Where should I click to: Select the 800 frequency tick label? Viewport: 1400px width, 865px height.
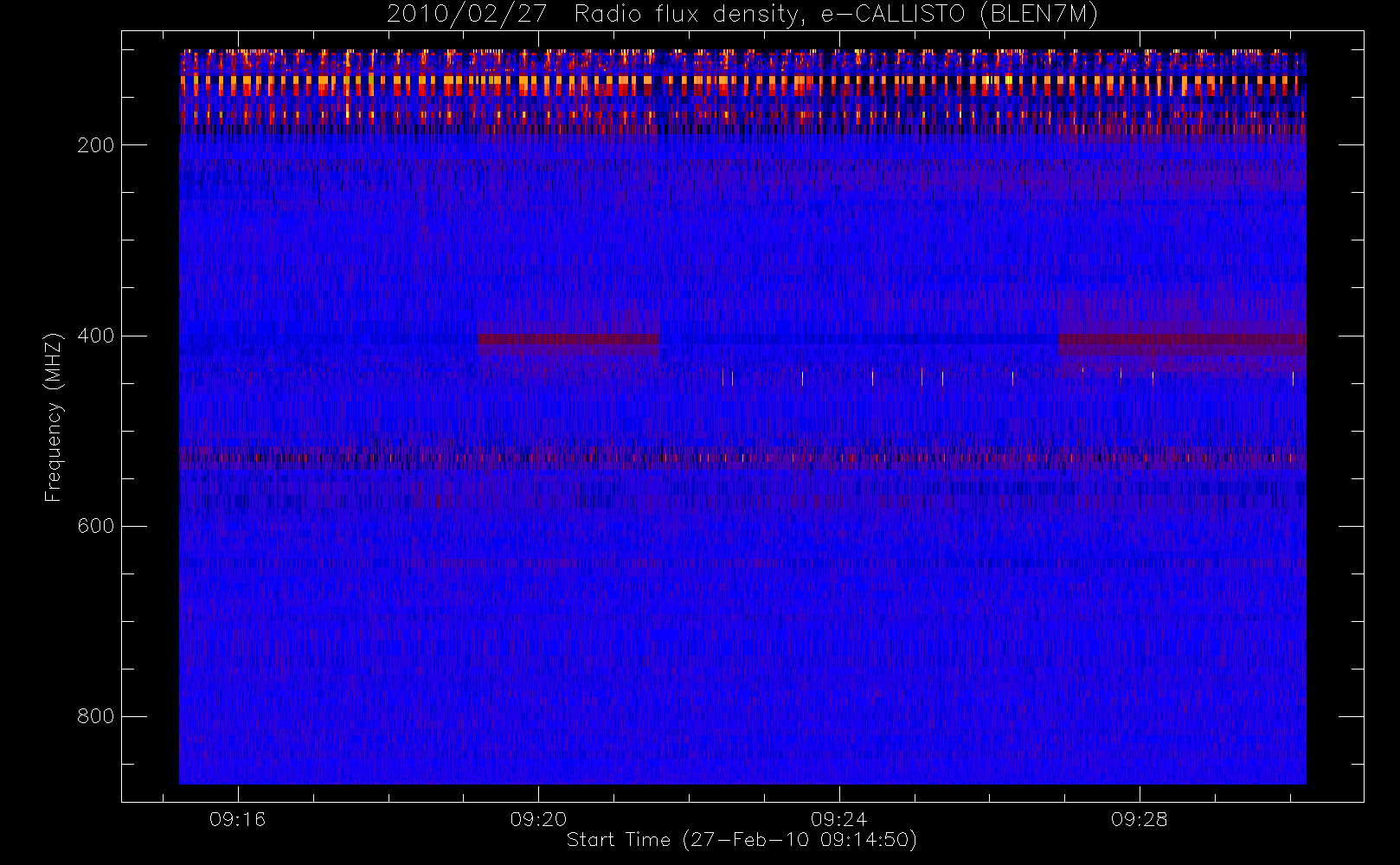pyautogui.click(x=95, y=716)
